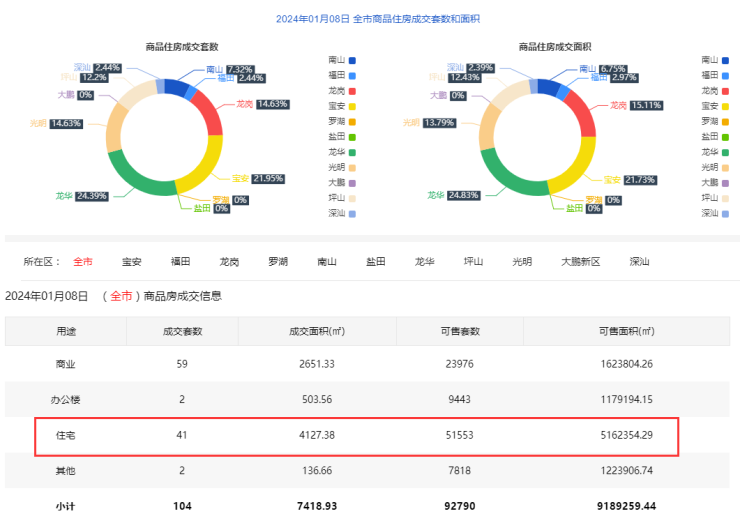
Task: Select the 大鹏新区 district tab
Action: point(580,262)
